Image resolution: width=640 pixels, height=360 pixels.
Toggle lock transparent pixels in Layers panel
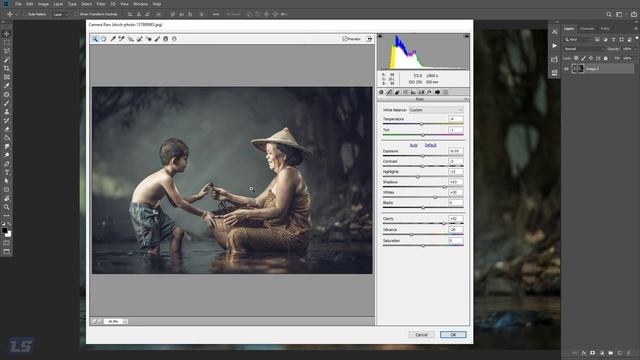(576, 58)
